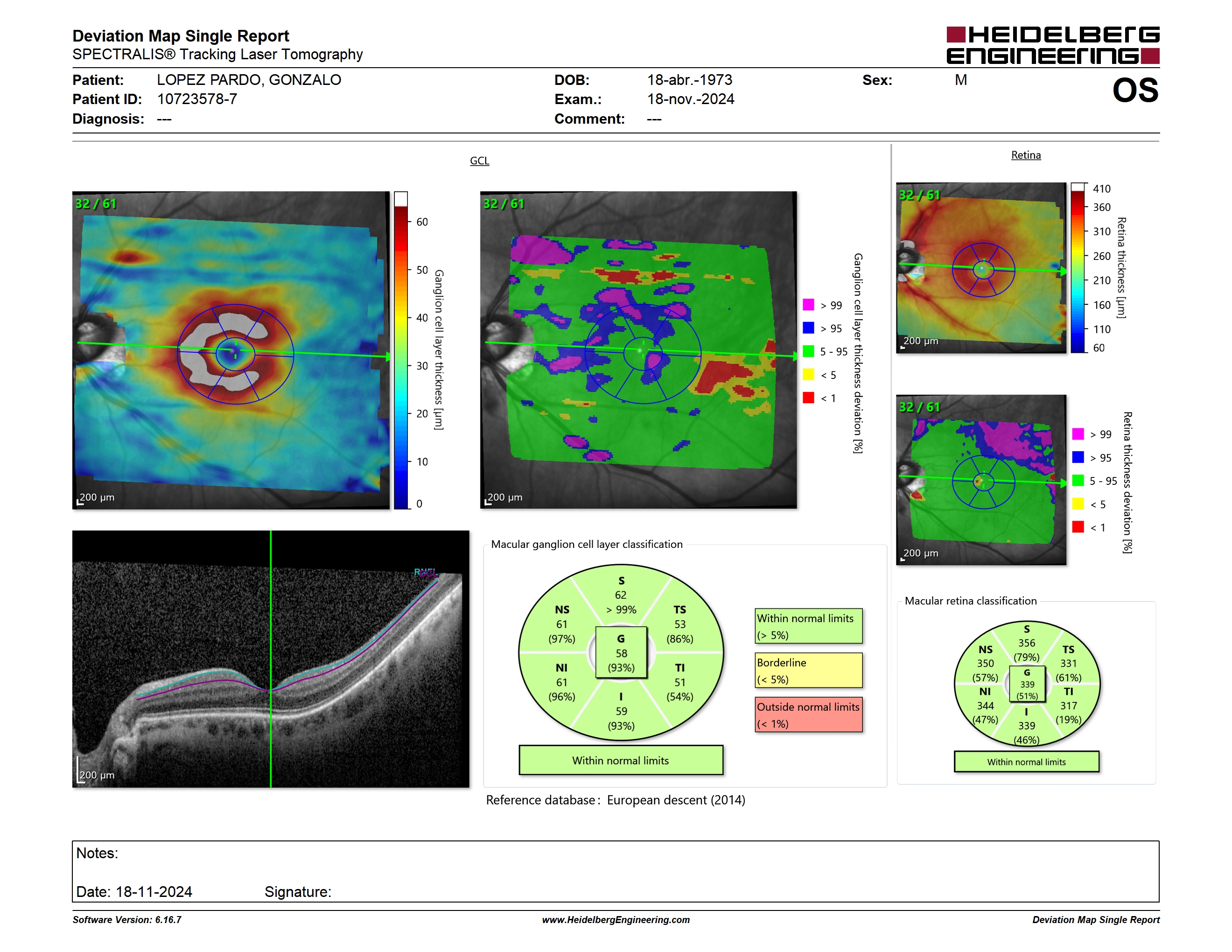Click the Signature field
Viewport: 1232px width, 952px height.
coord(298,892)
